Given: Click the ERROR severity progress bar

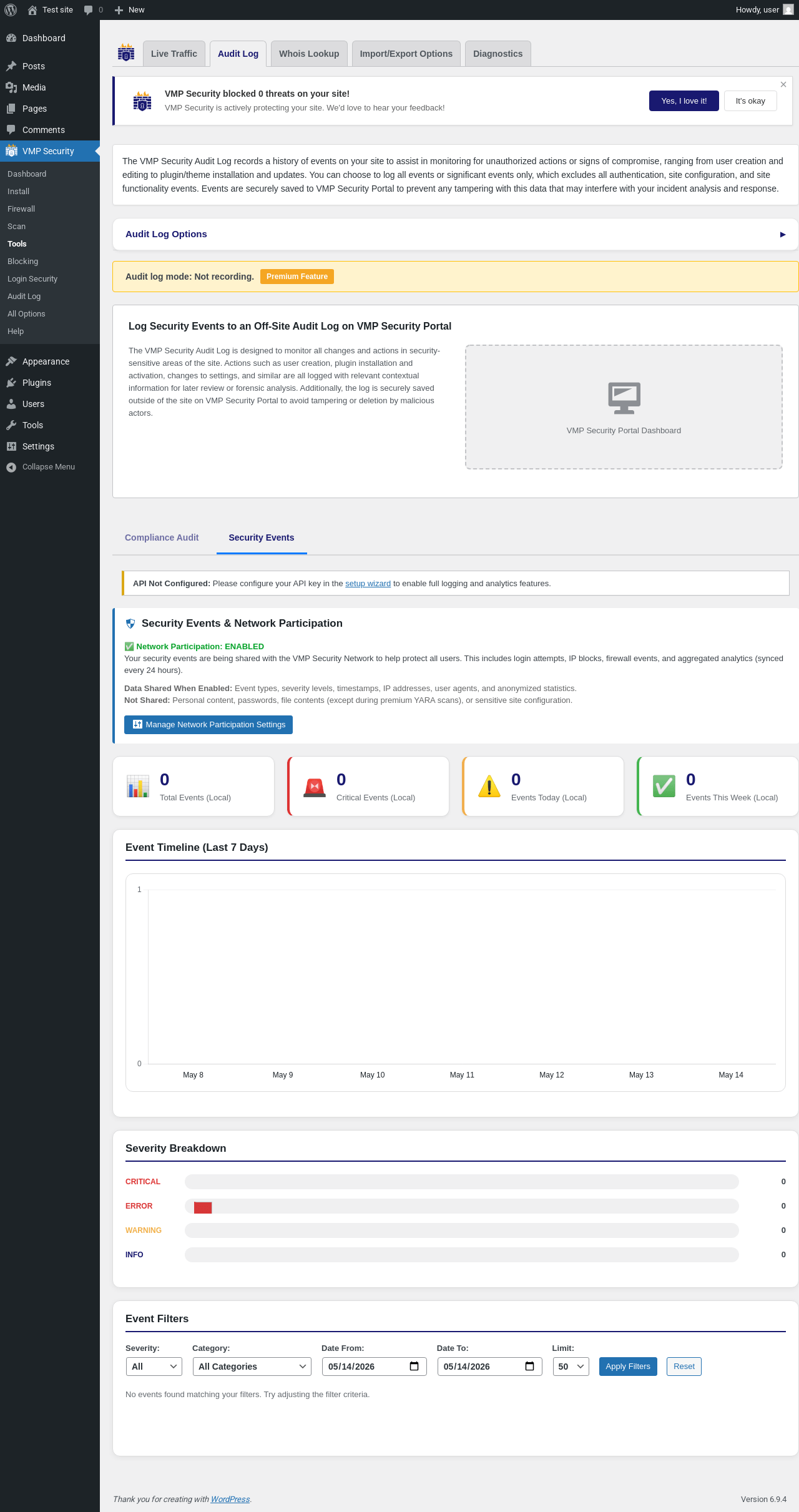Looking at the screenshot, I should click(x=462, y=1206).
